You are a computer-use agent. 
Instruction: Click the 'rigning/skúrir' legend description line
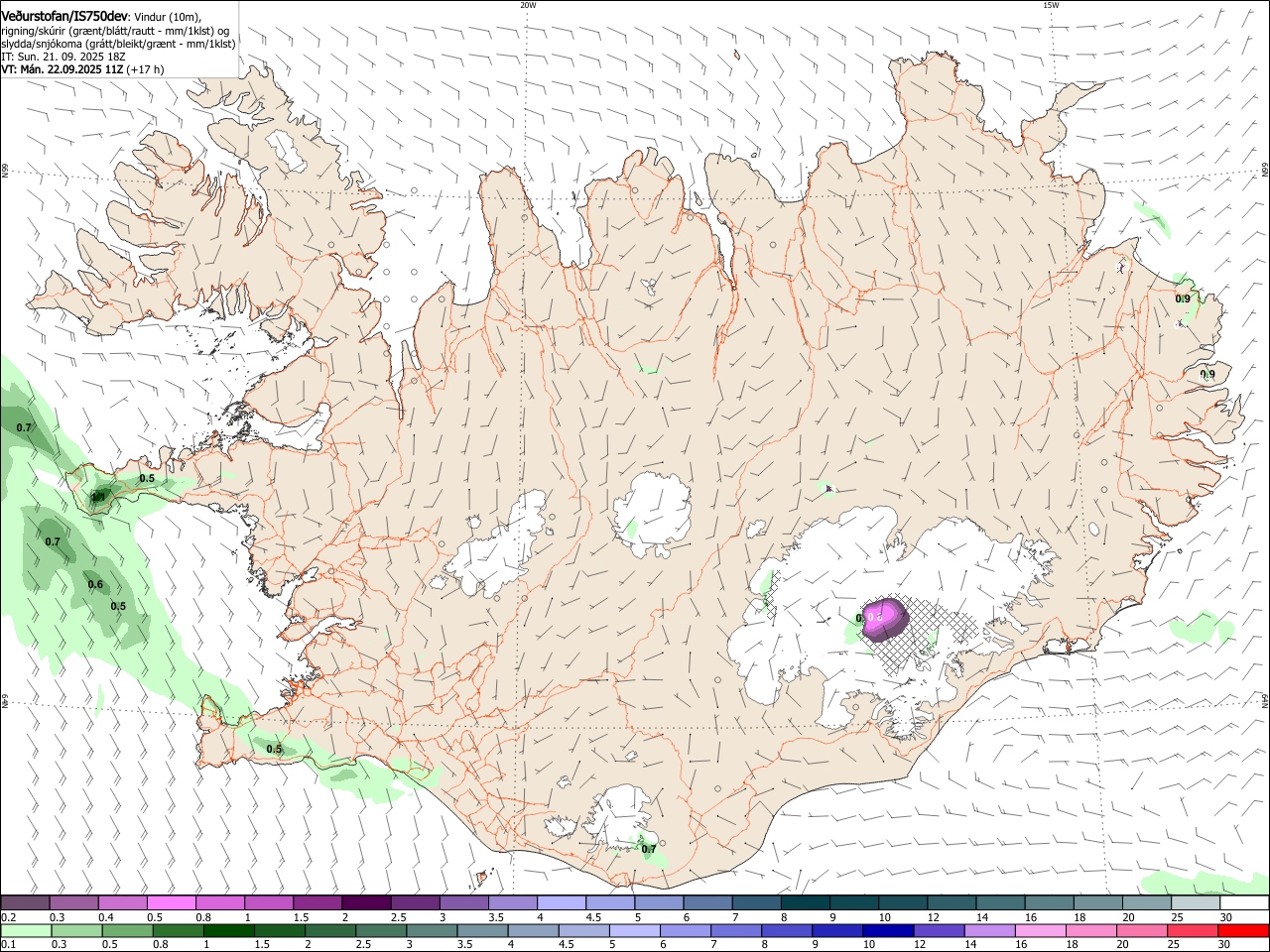[115, 31]
